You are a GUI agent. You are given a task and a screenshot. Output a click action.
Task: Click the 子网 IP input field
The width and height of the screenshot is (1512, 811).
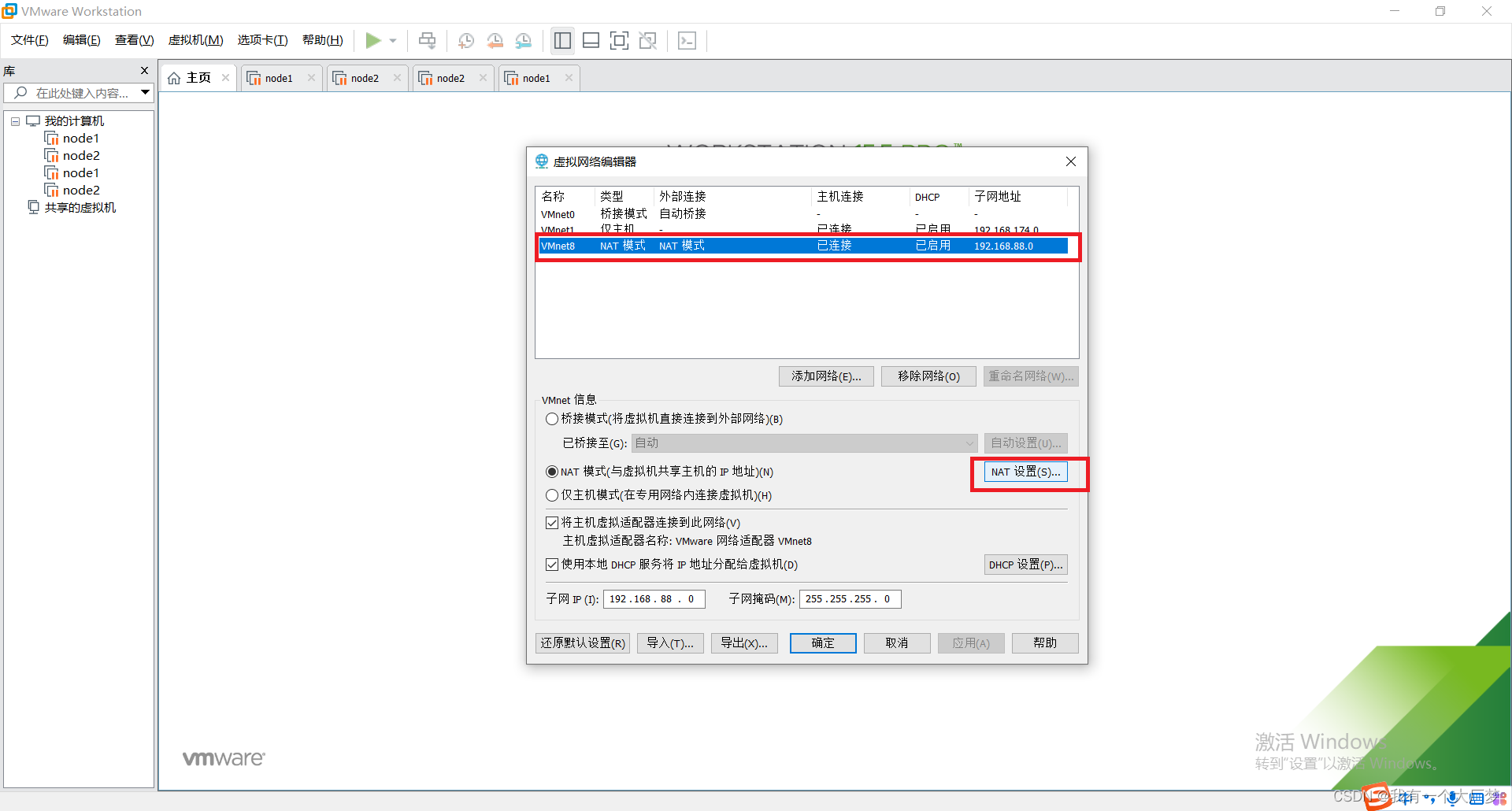pos(654,599)
